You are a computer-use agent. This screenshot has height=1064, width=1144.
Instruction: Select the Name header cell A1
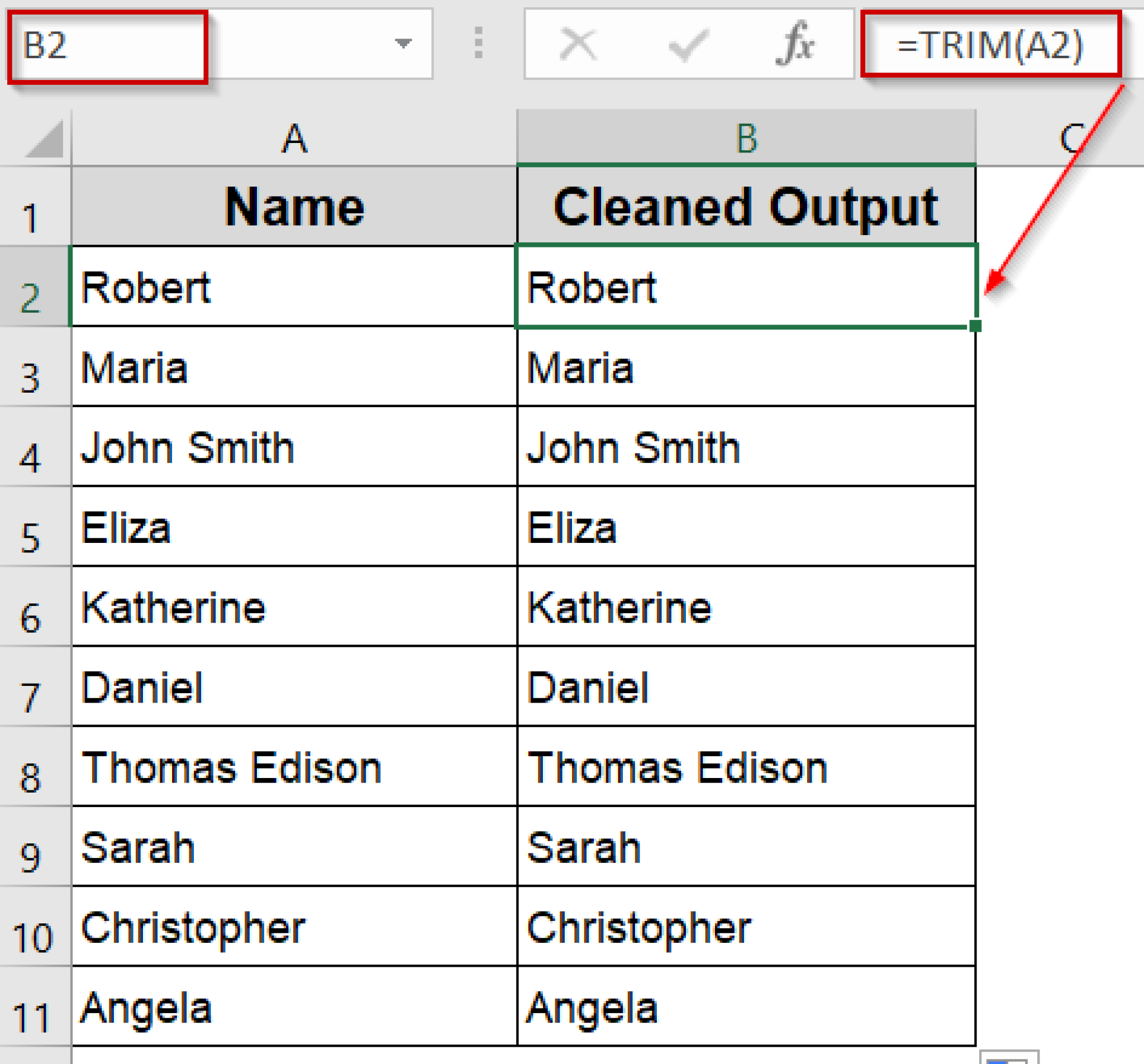(293, 207)
